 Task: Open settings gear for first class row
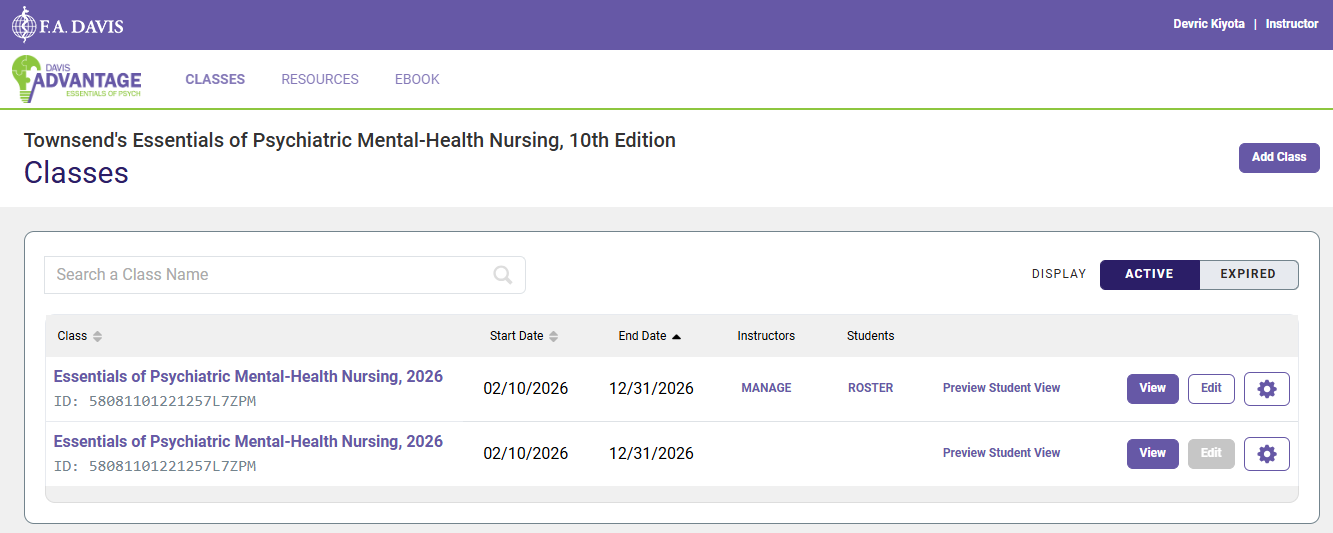pos(1266,389)
